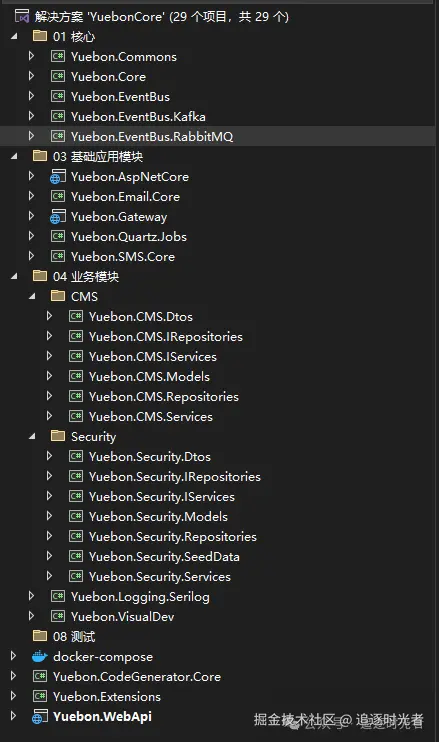Click the C# icon beside Yuebon.VisualDev
This screenshot has width=439, height=742.
58,616
